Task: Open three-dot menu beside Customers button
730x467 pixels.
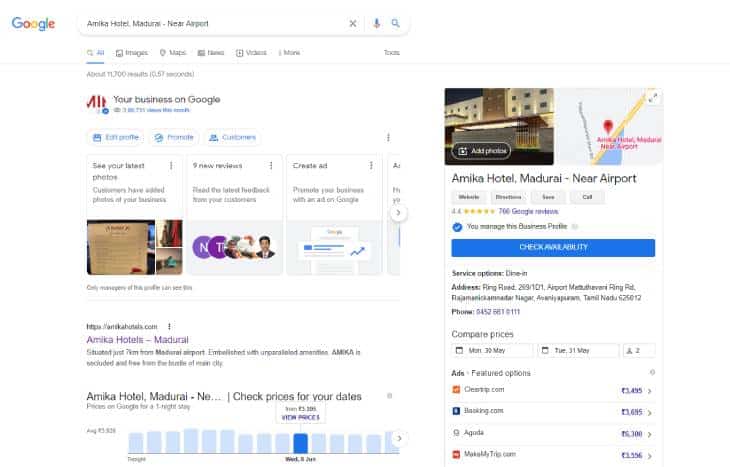Action: click(388, 137)
